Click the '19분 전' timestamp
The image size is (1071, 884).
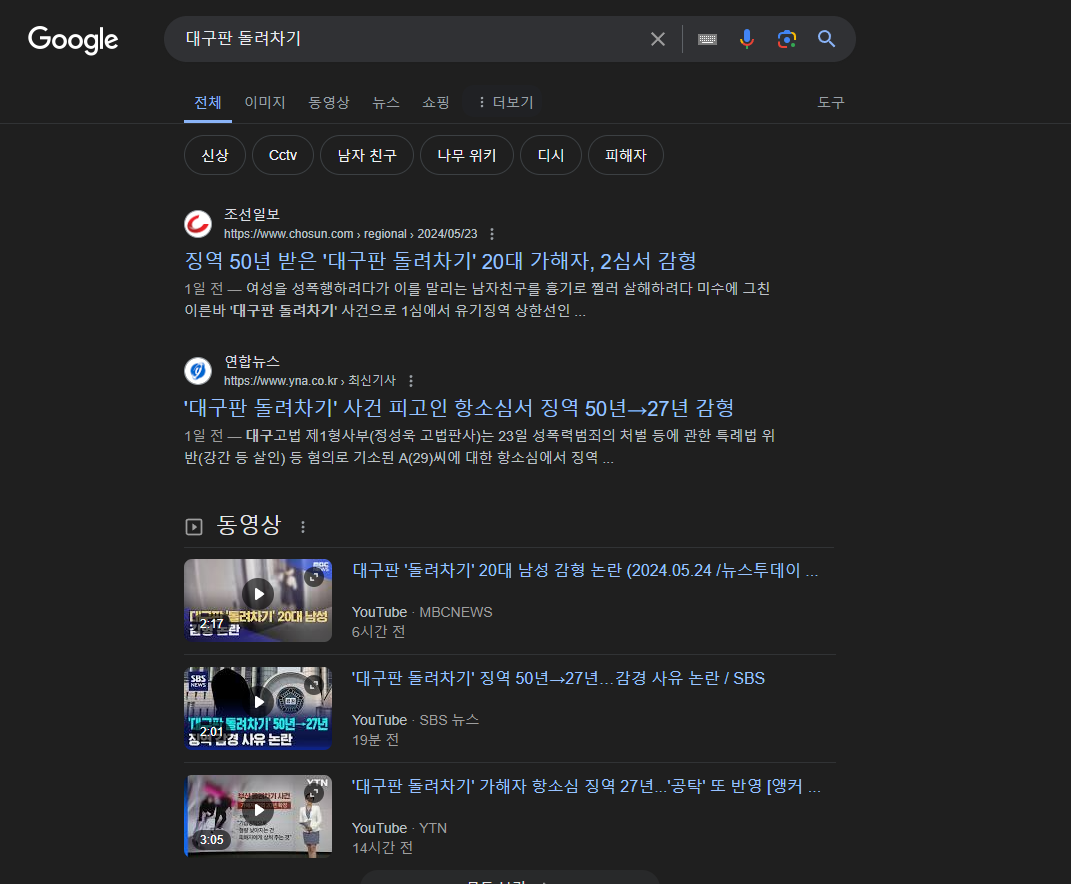(x=375, y=740)
